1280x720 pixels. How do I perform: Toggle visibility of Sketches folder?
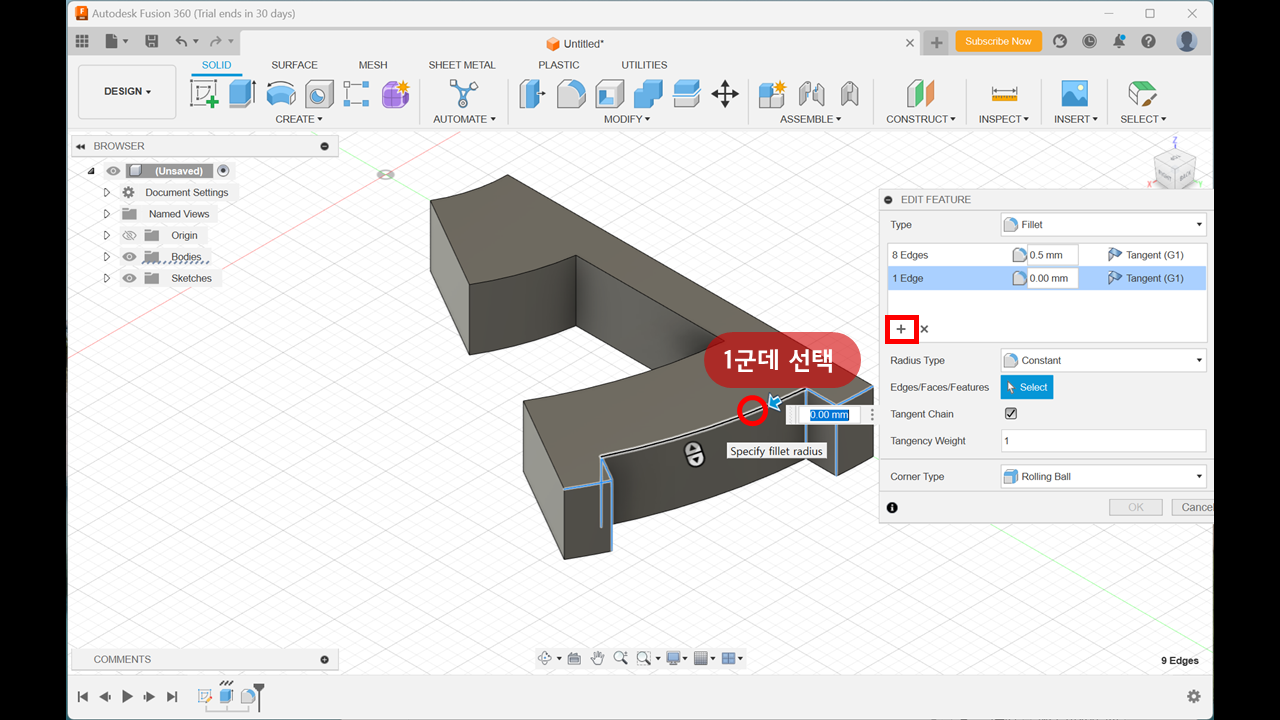[129, 278]
